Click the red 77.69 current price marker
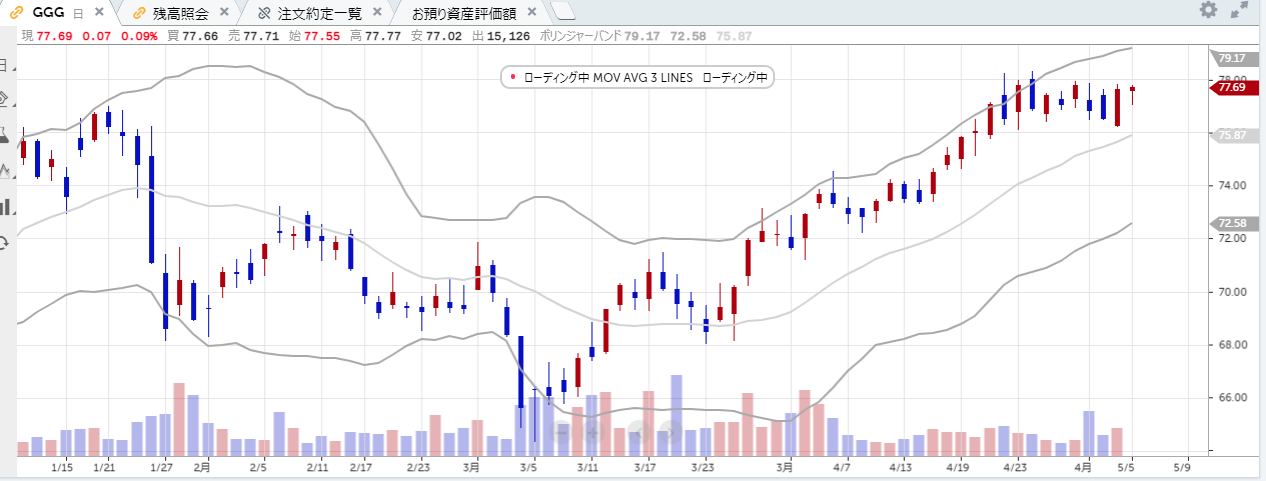The width and height of the screenshot is (1266, 481). click(x=1229, y=88)
